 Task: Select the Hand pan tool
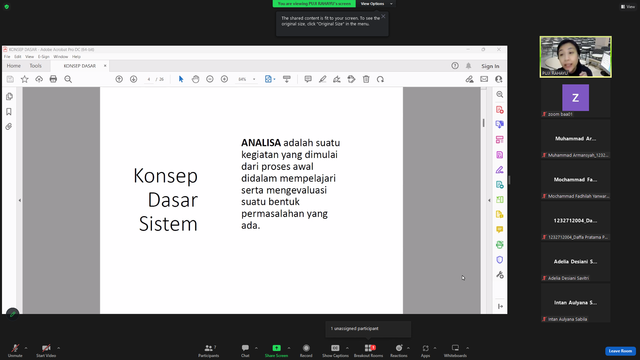point(196,79)
